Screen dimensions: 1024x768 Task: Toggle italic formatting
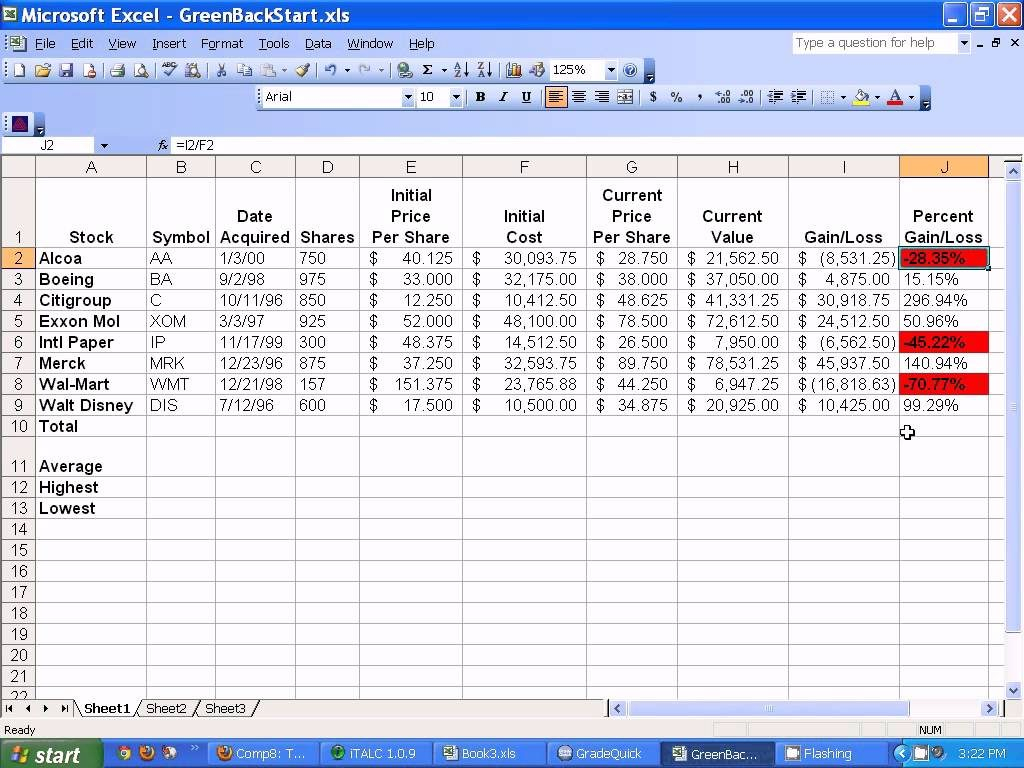pos(503,97)
